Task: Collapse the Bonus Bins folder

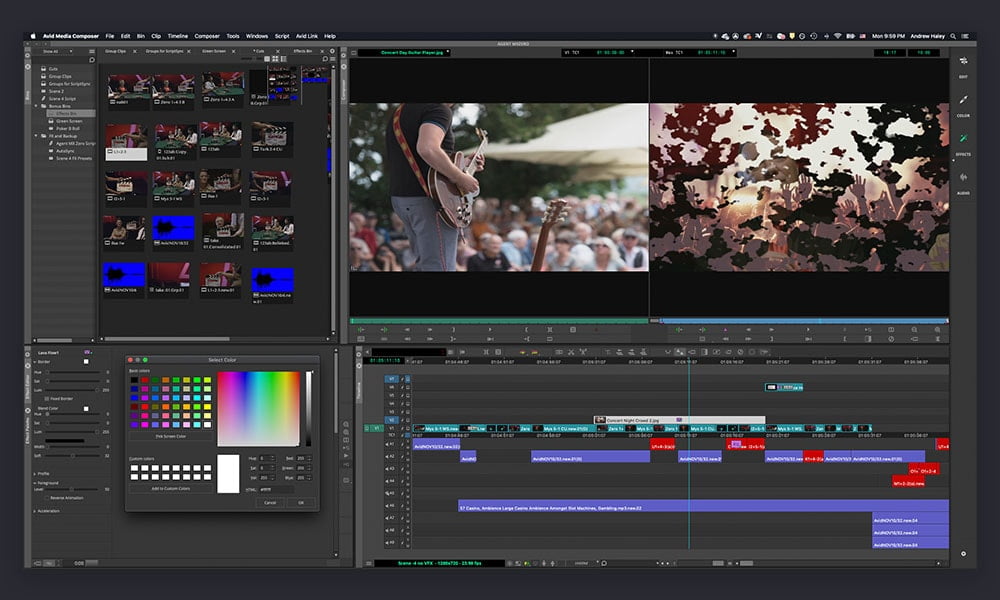Action: pyautogui.click(x=36, y=106)
